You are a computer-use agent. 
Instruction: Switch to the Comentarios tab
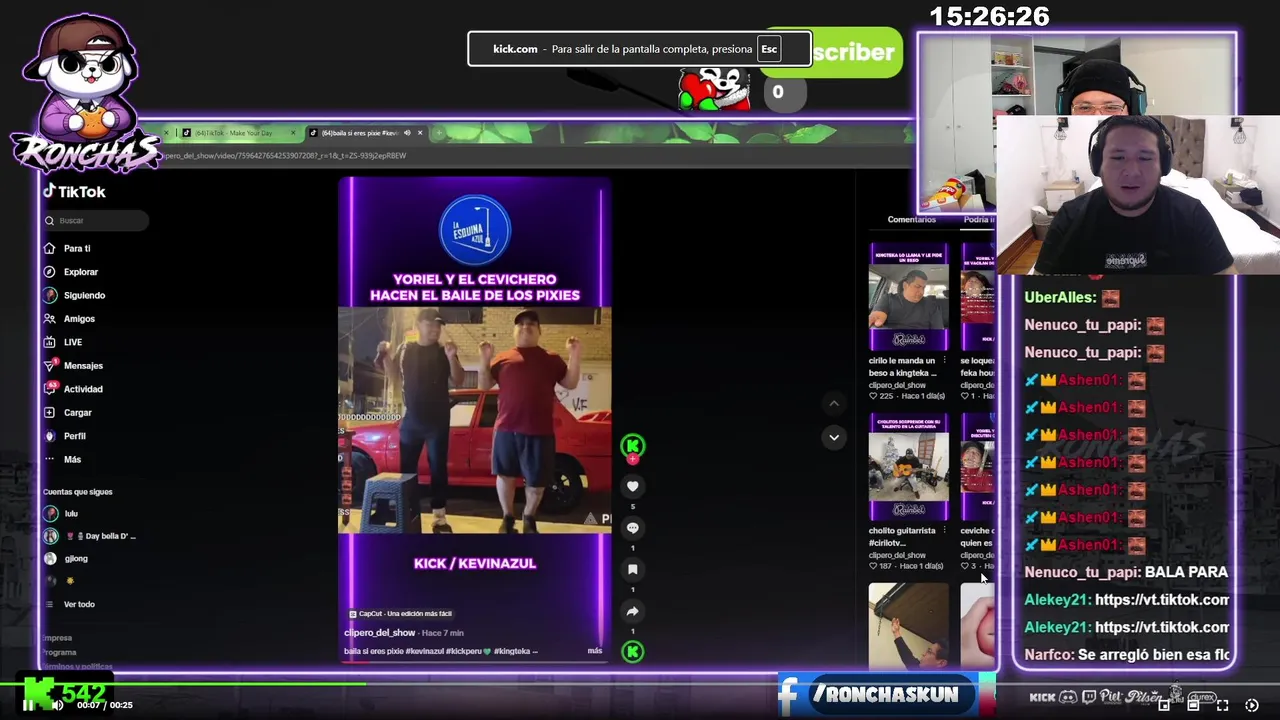tap(911, 220)
